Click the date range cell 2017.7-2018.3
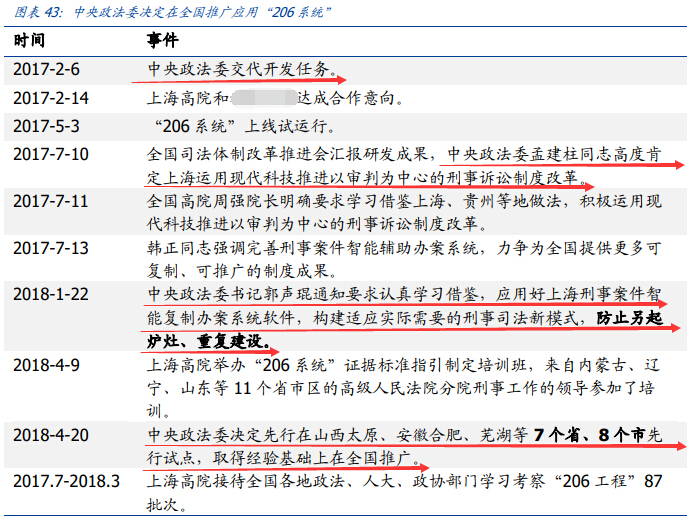Image resolution: width=696 pixels, height=517 pixels. coord(66,481)
